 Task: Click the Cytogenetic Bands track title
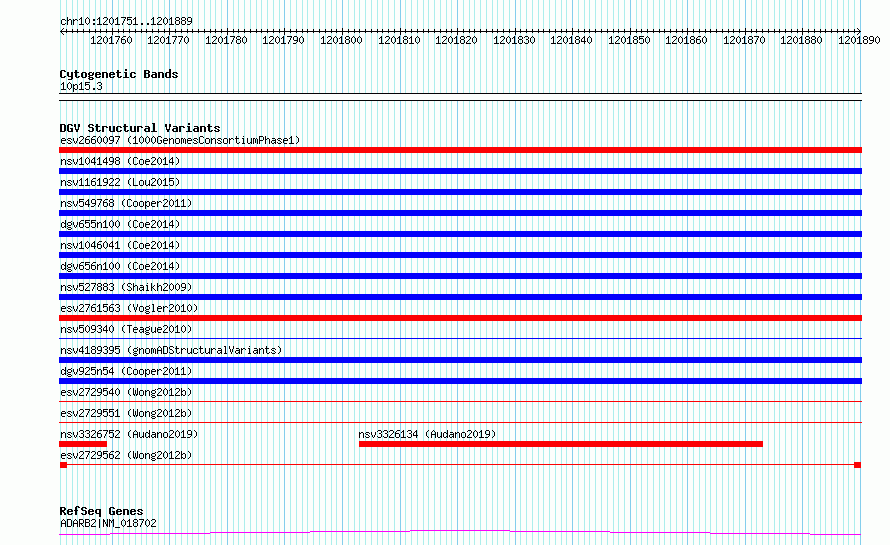(119, 74)
